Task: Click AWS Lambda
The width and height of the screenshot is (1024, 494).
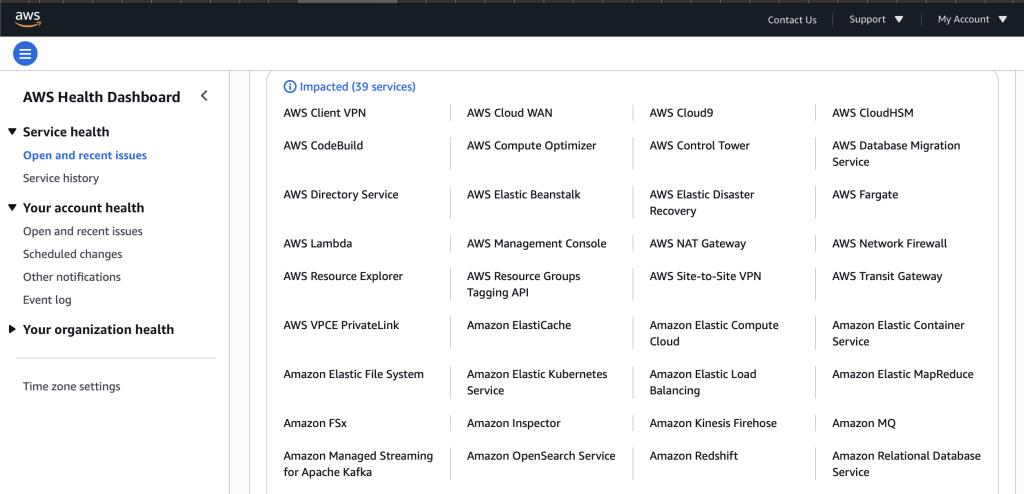Action: tap(317, 244)
